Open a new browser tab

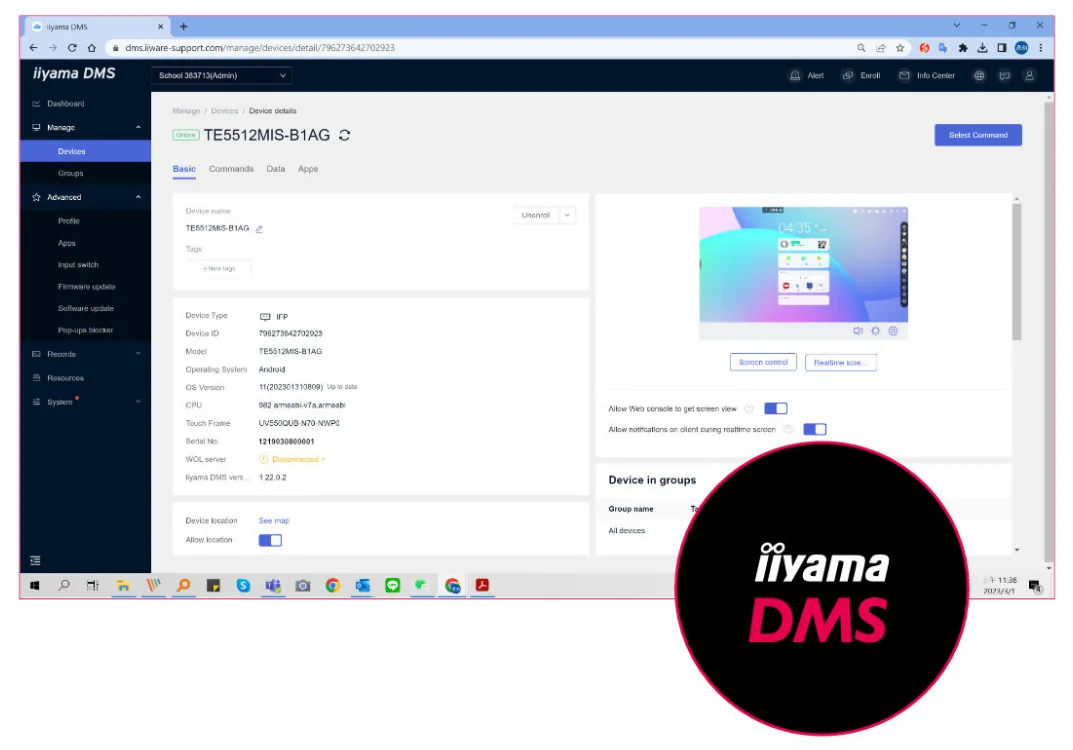pyautogui.click(x=183, y=27)
